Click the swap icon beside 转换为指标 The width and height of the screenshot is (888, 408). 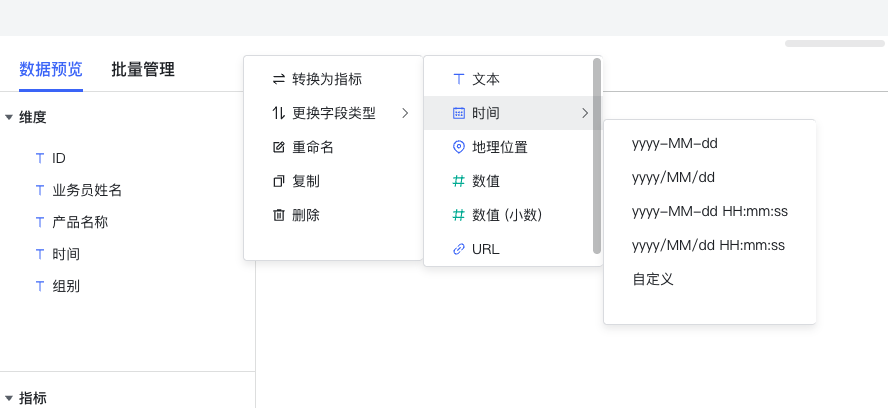[x=279, y=79]
